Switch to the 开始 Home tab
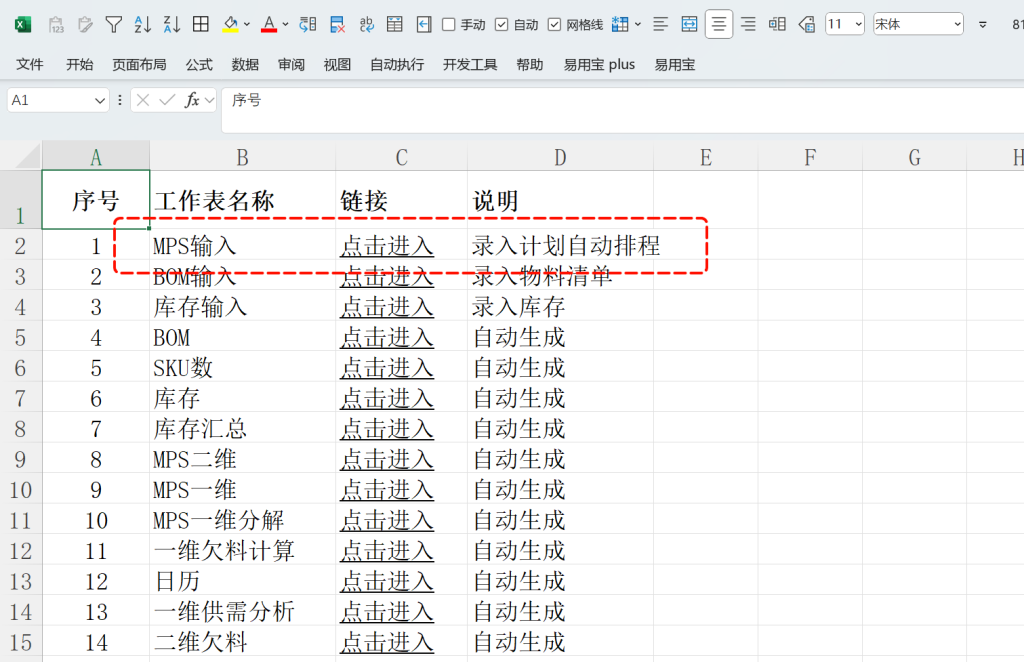The width and height of the screenshot is (1024, 662). 80,65
